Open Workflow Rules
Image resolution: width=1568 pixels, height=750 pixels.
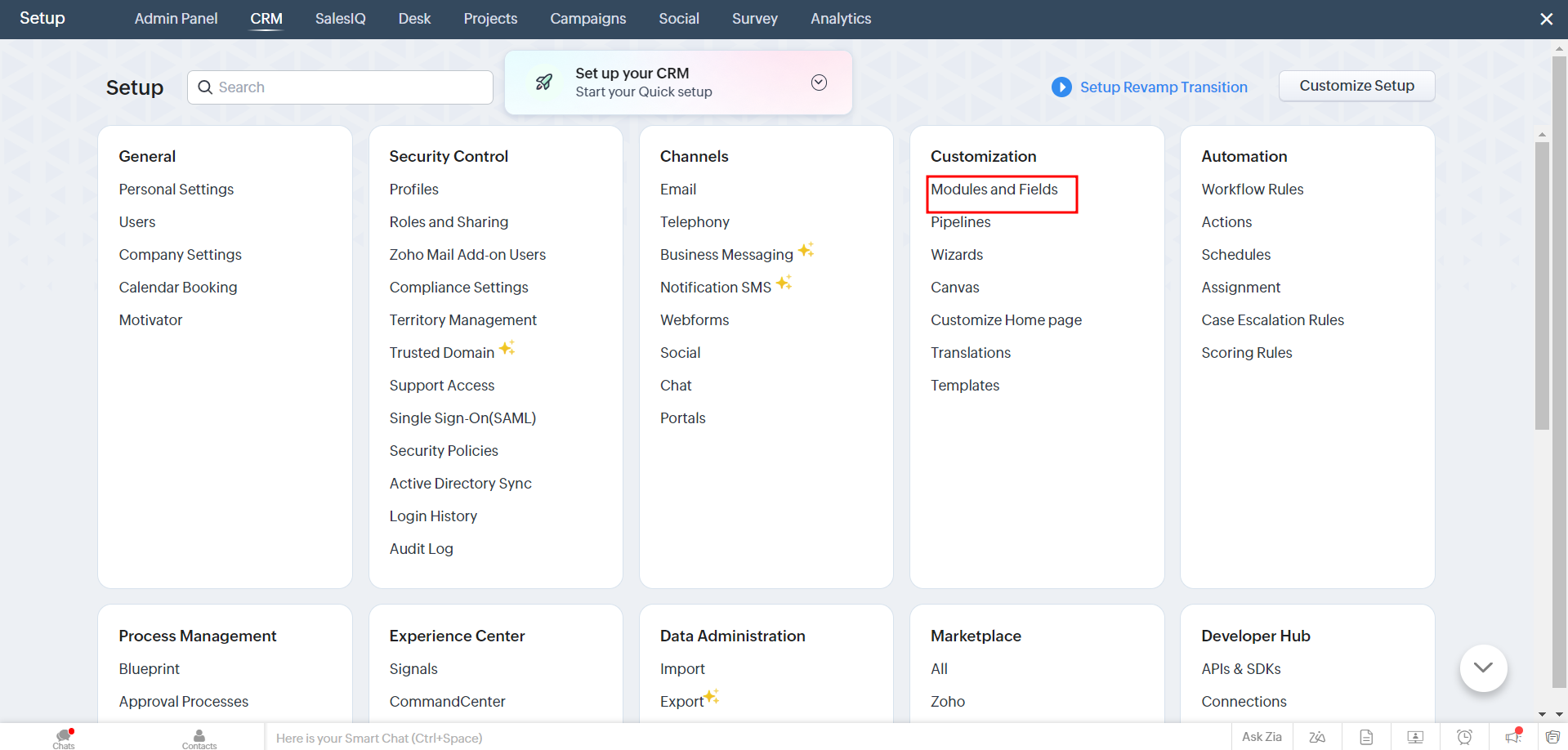click(1253, 190)
